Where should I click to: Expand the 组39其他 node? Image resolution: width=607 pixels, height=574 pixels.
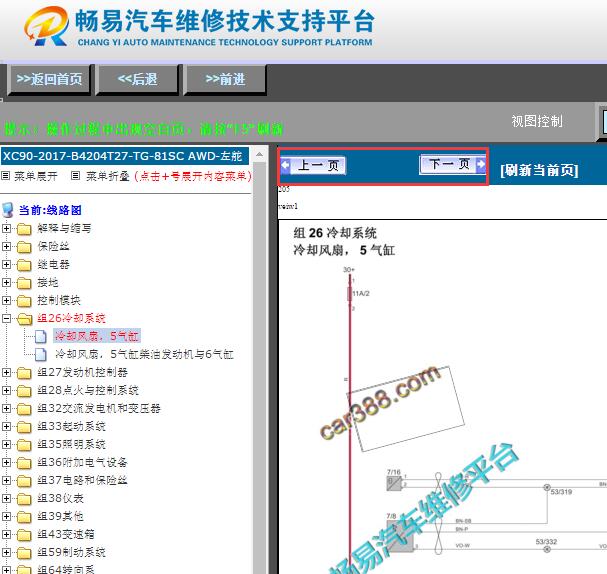point(6,516)
